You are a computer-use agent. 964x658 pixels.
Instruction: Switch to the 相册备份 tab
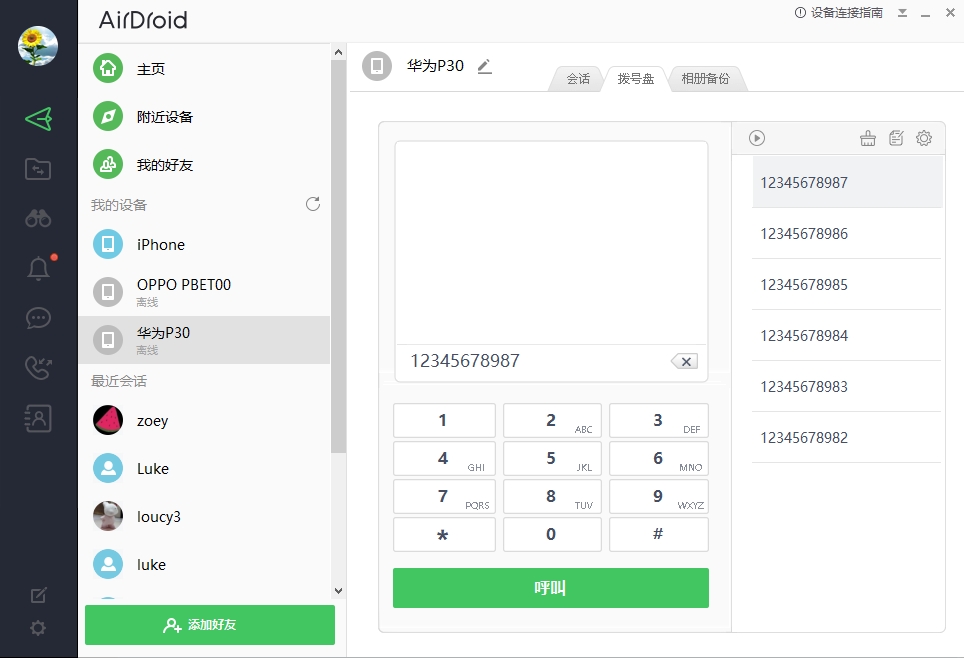(x=705, y=79)
